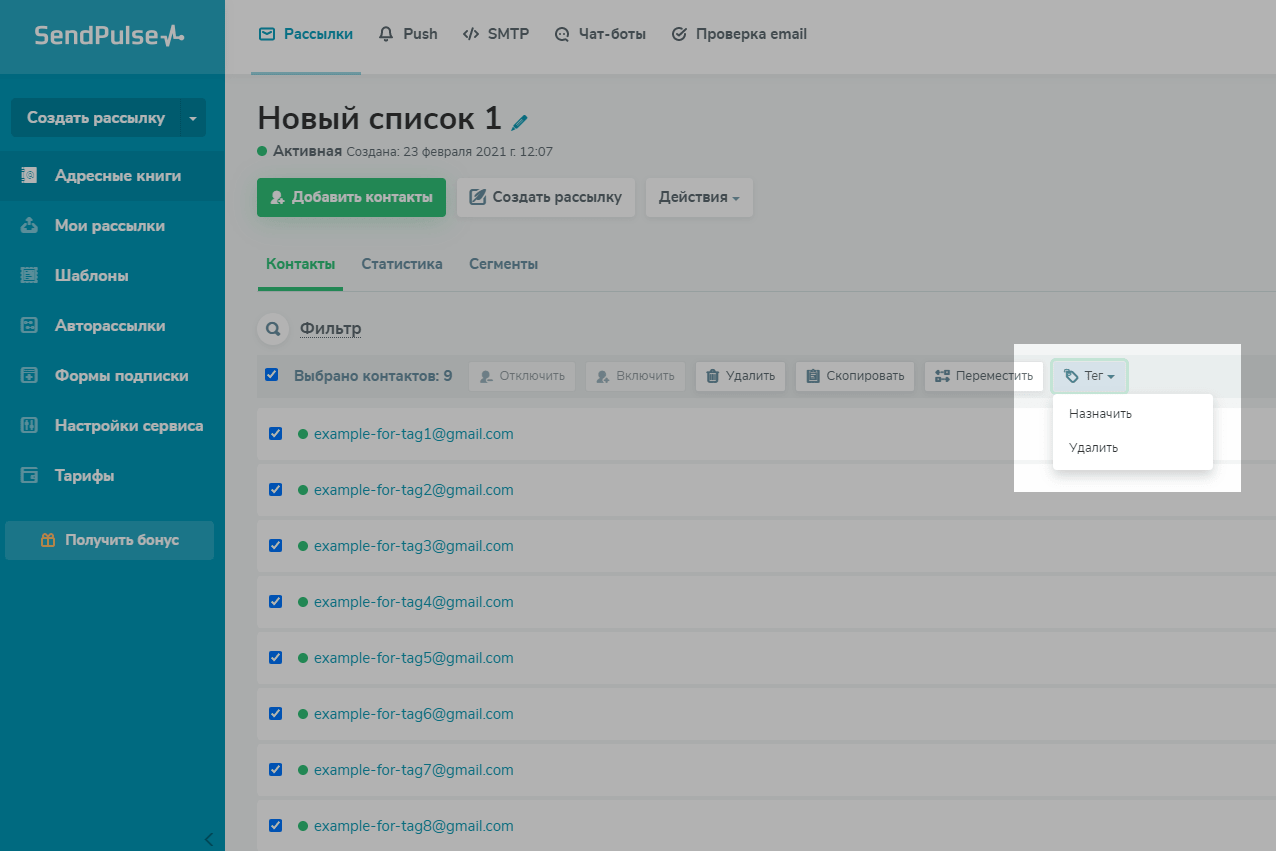Choose Назначить from the tag menu

(1100, 414)
